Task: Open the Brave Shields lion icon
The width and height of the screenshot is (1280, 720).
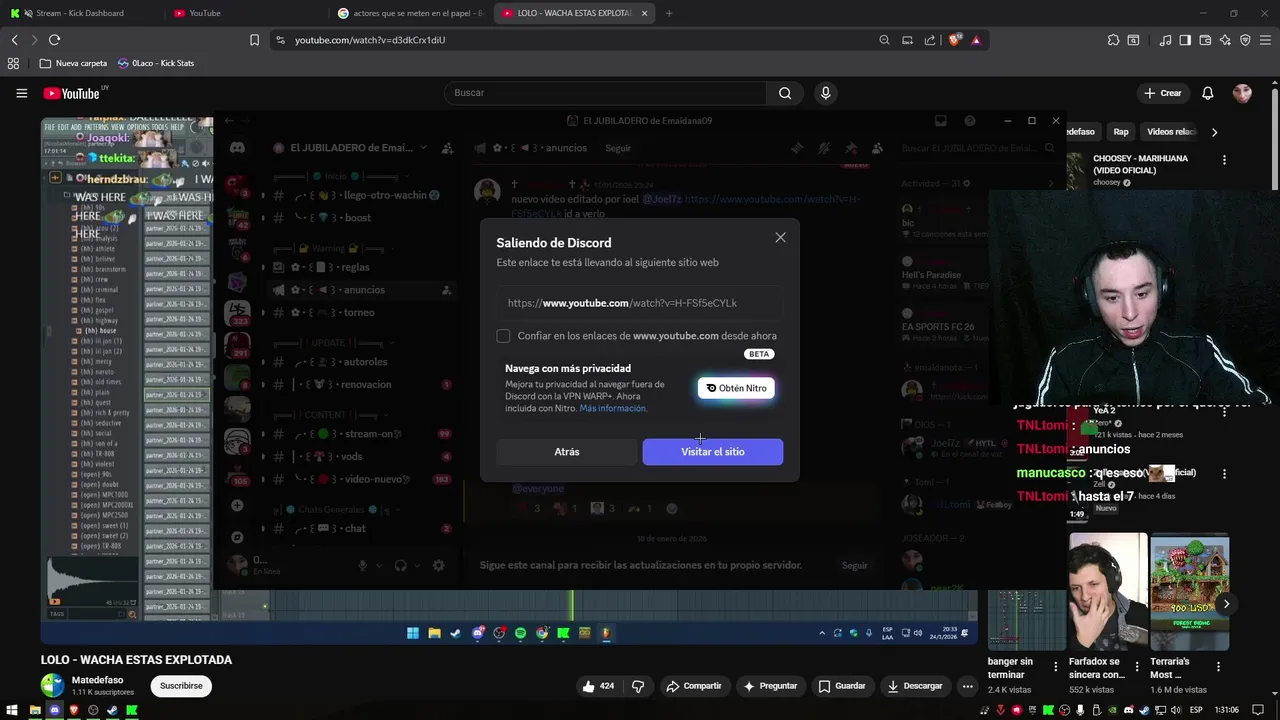Action: (955, 40)
